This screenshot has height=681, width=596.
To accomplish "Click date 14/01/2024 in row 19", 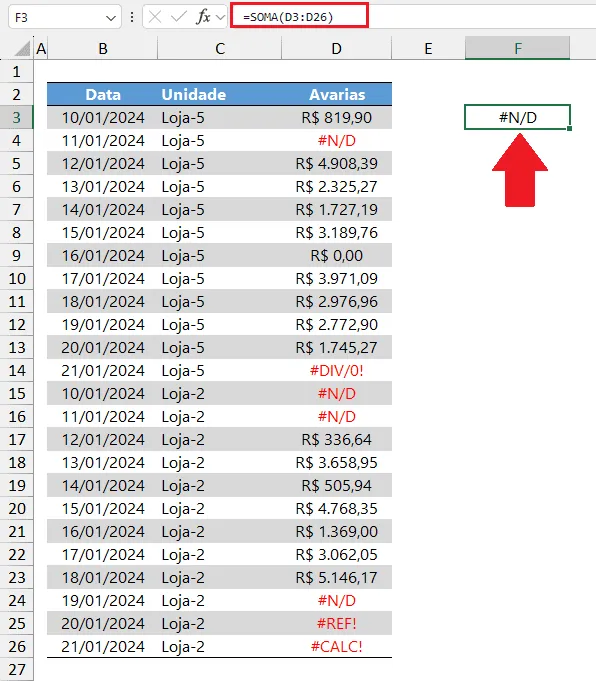I will (x=103, y=486).
